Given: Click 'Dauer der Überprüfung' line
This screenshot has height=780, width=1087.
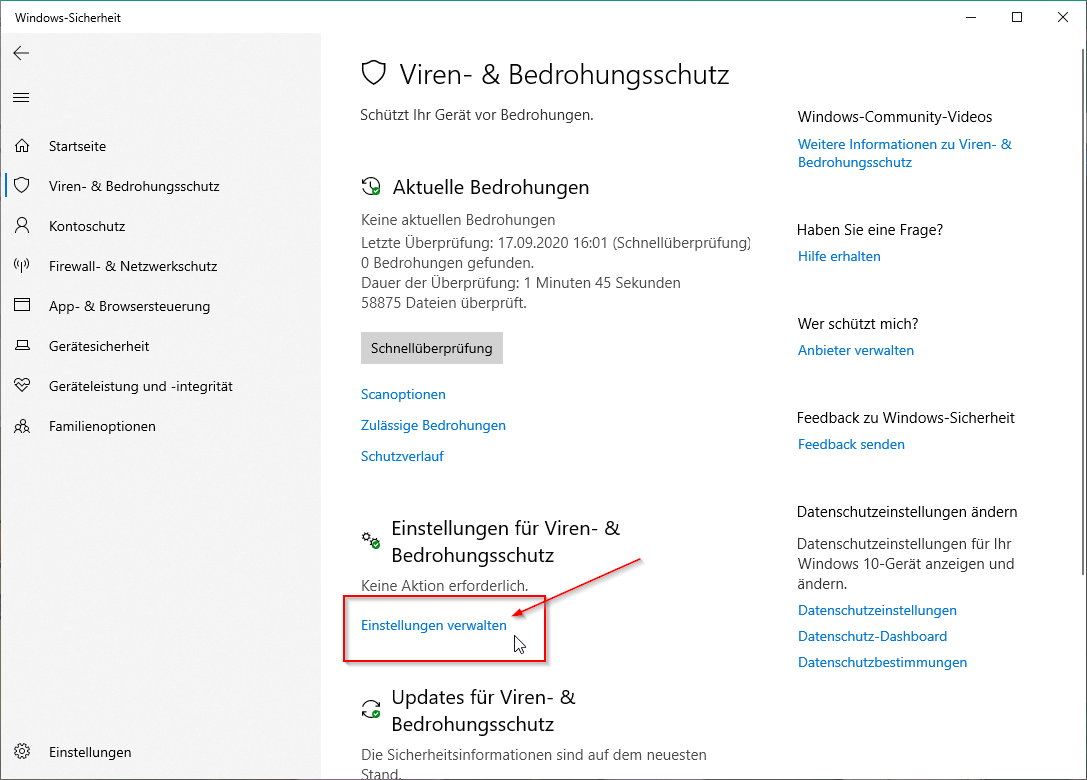Looking at the screenshot, I should point(521,283).
